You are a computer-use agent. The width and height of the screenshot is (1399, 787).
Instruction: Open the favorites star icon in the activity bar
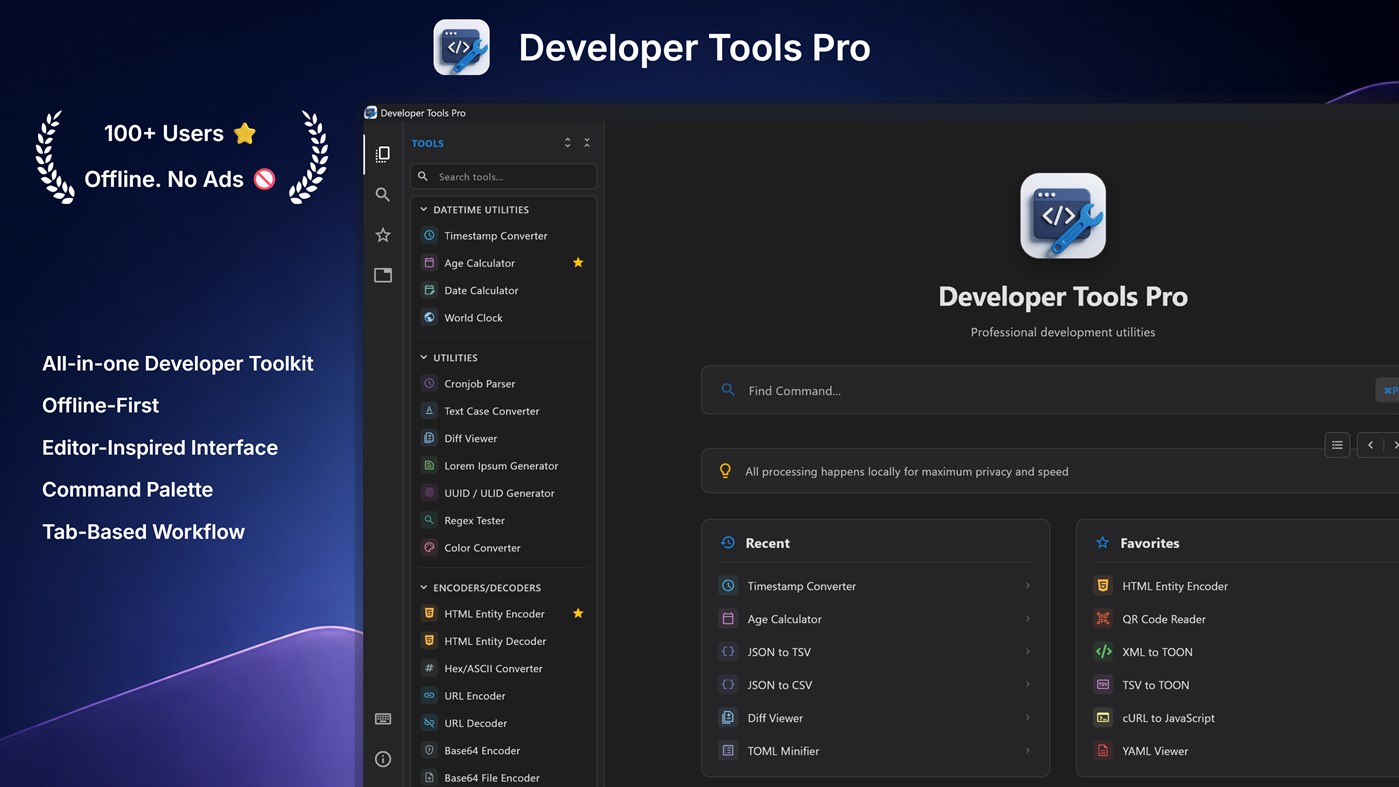click(382, 234)
